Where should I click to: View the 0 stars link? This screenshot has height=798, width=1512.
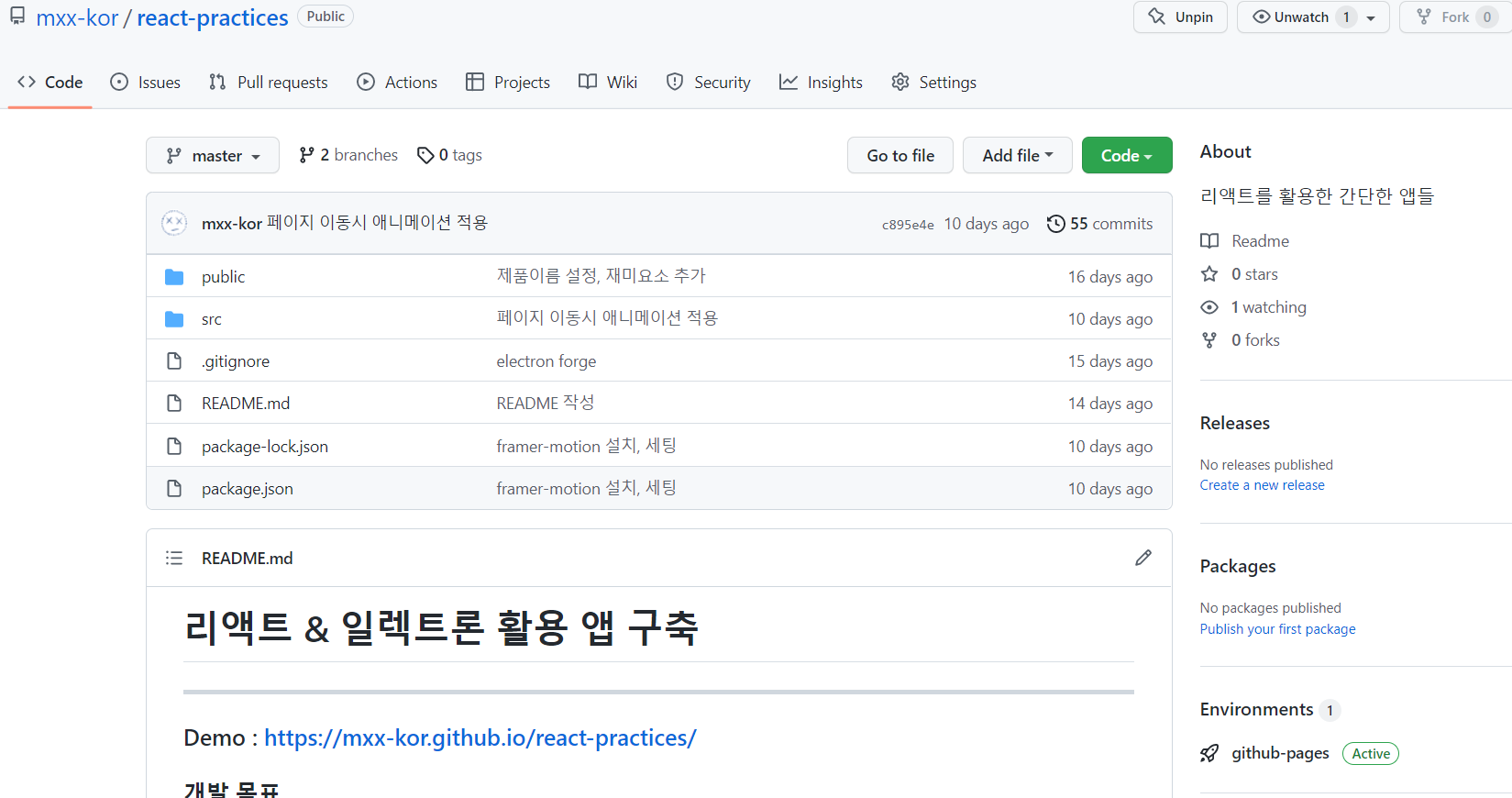(x=1254, y=274)
